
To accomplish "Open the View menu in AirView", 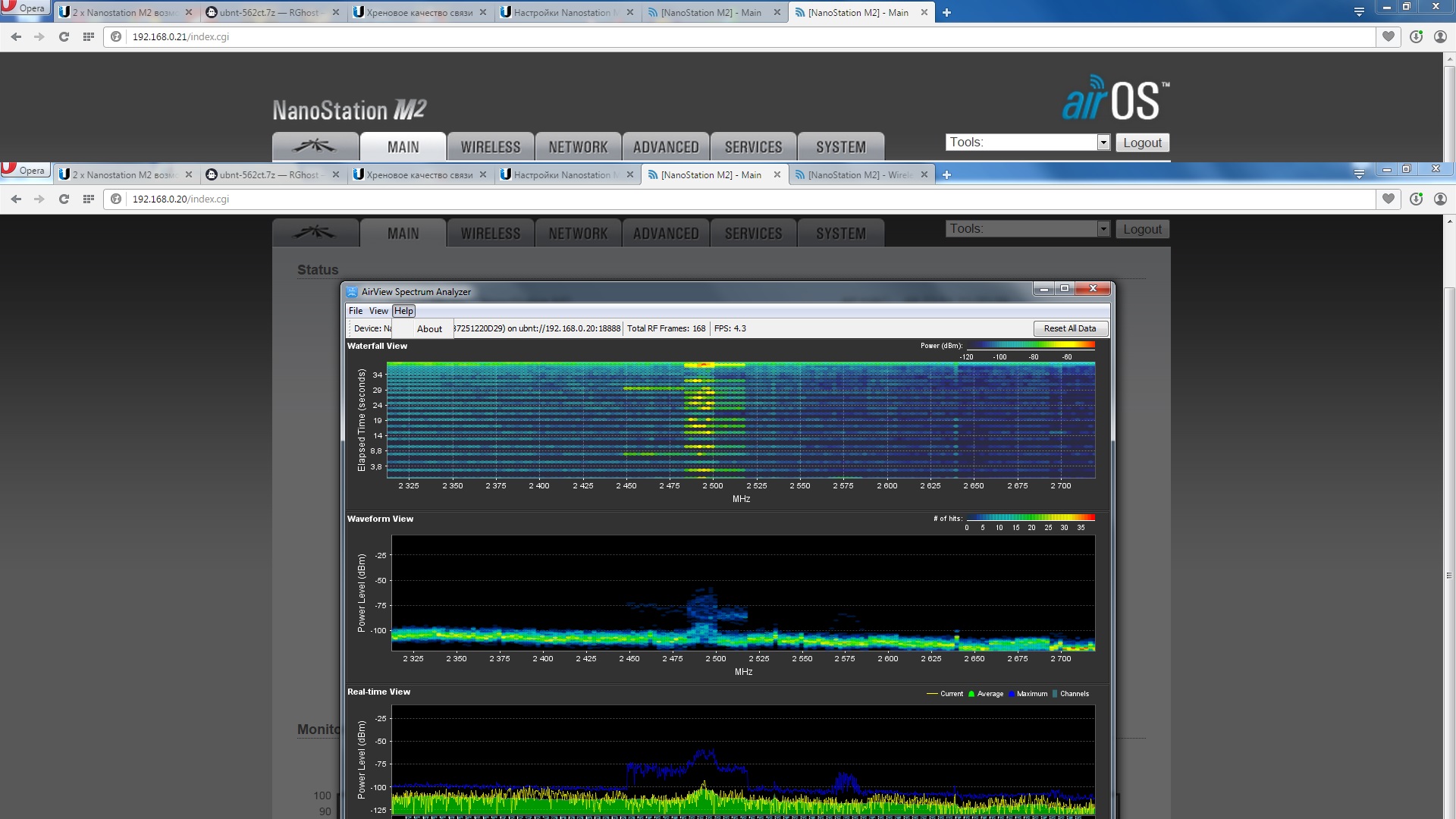I will (378, 311).
